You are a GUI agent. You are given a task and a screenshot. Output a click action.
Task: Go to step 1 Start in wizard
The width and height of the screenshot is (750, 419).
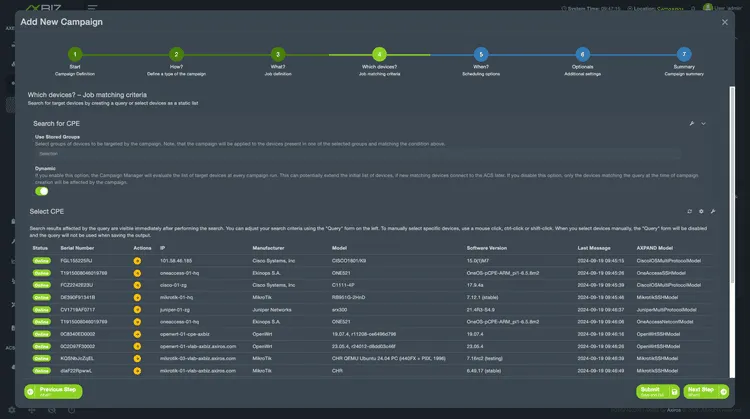coord(75,55)
